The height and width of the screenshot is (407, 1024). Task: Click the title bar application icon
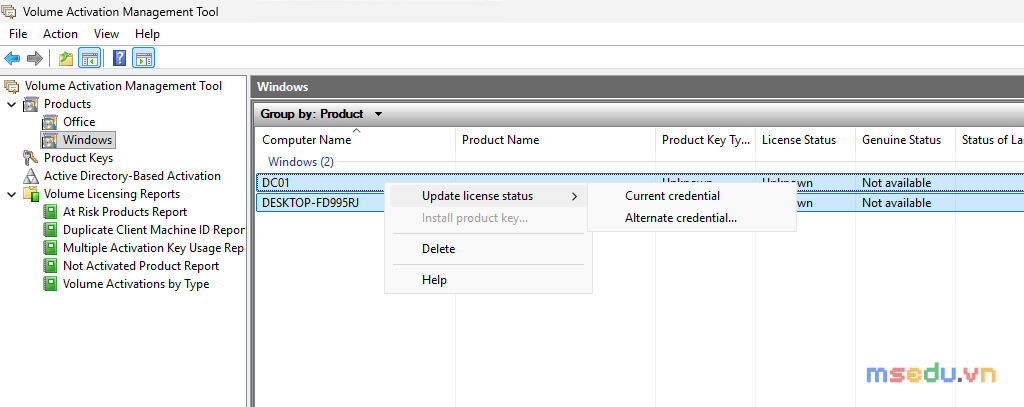point(9,11)
